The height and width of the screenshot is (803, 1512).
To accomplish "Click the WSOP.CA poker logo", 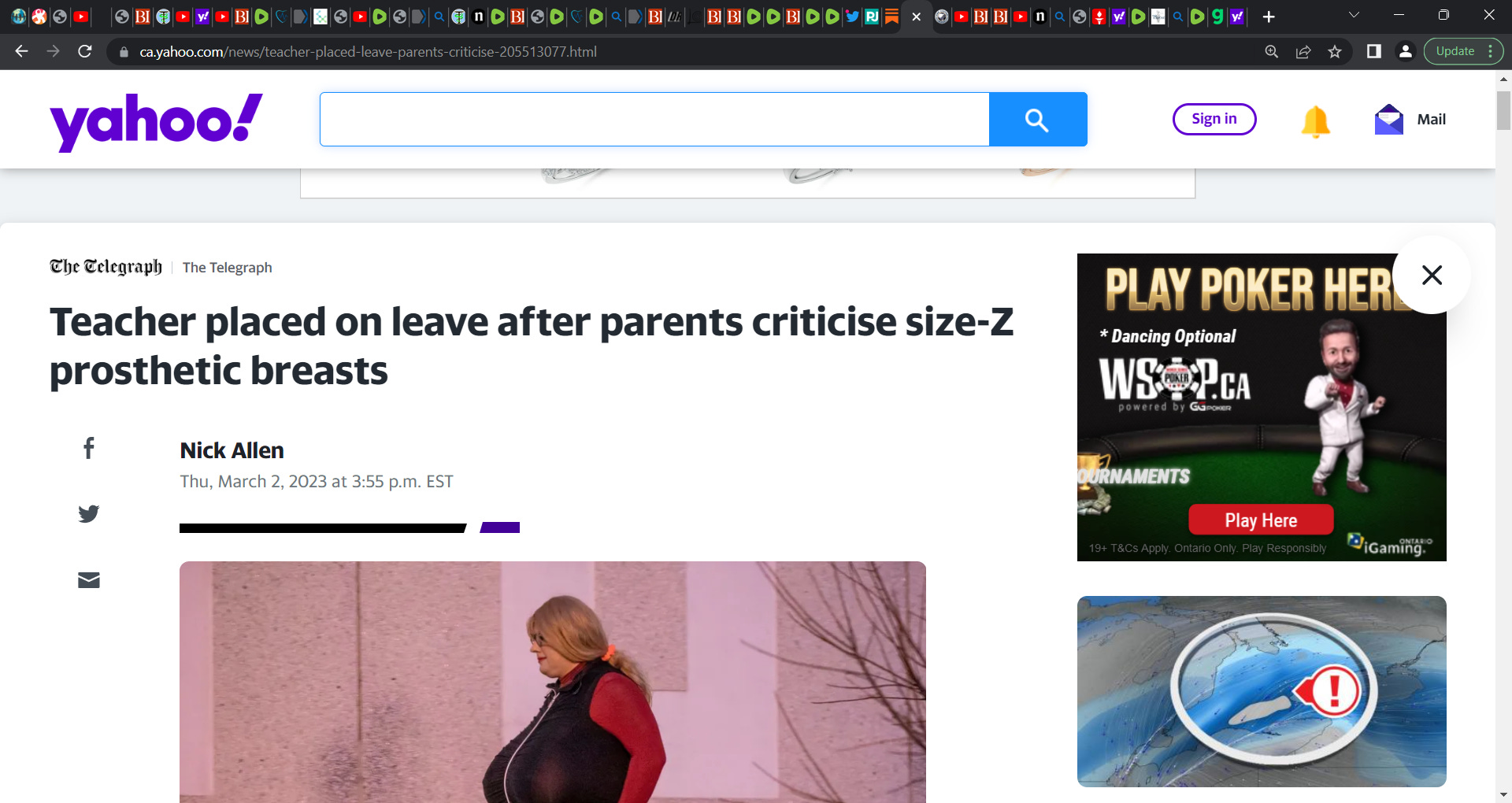I will (x=1175, y=383).
